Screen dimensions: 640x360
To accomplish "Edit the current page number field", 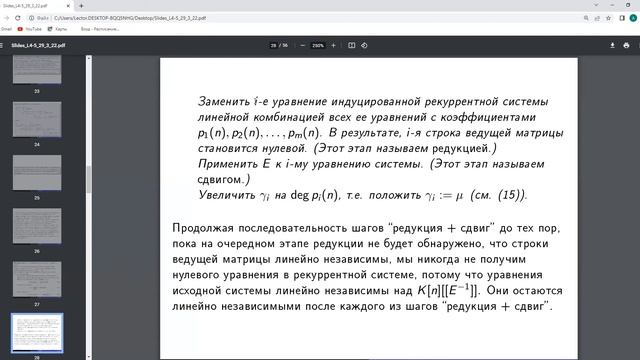I will tap(273, 45).
